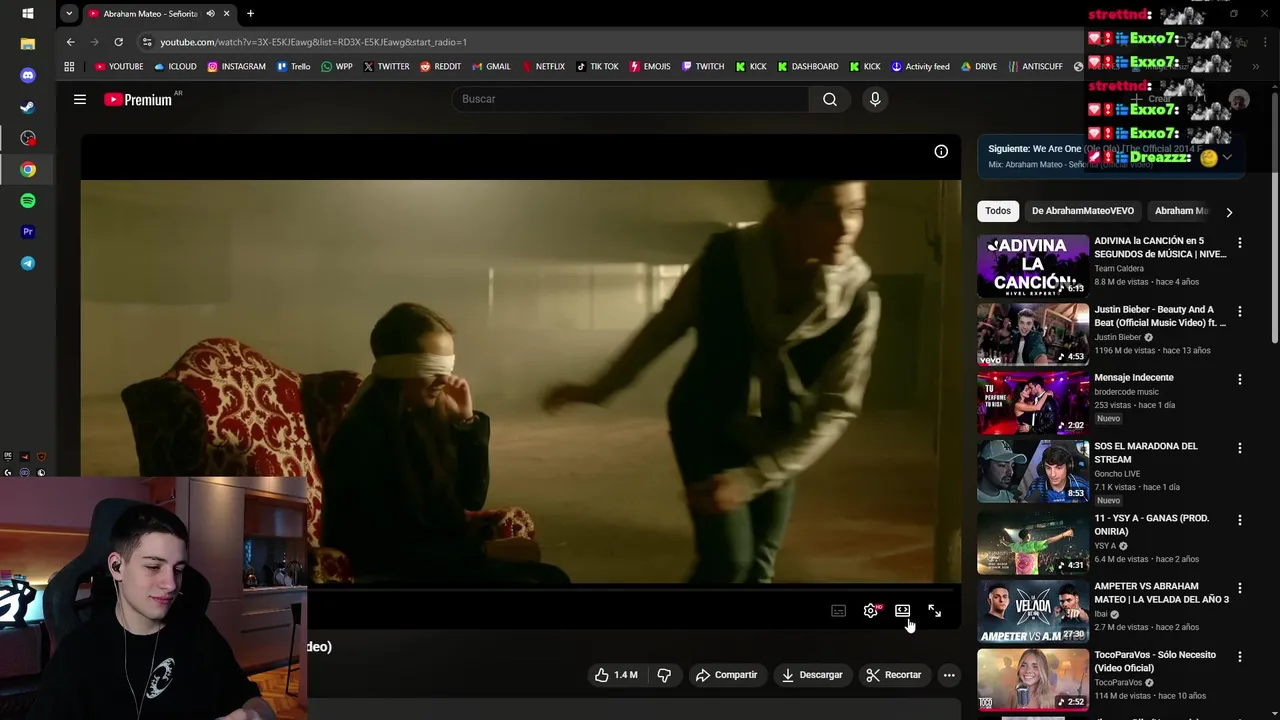Select the Todos filter chip
This screenshot has width=1280, height=720.
click(998, 211)
